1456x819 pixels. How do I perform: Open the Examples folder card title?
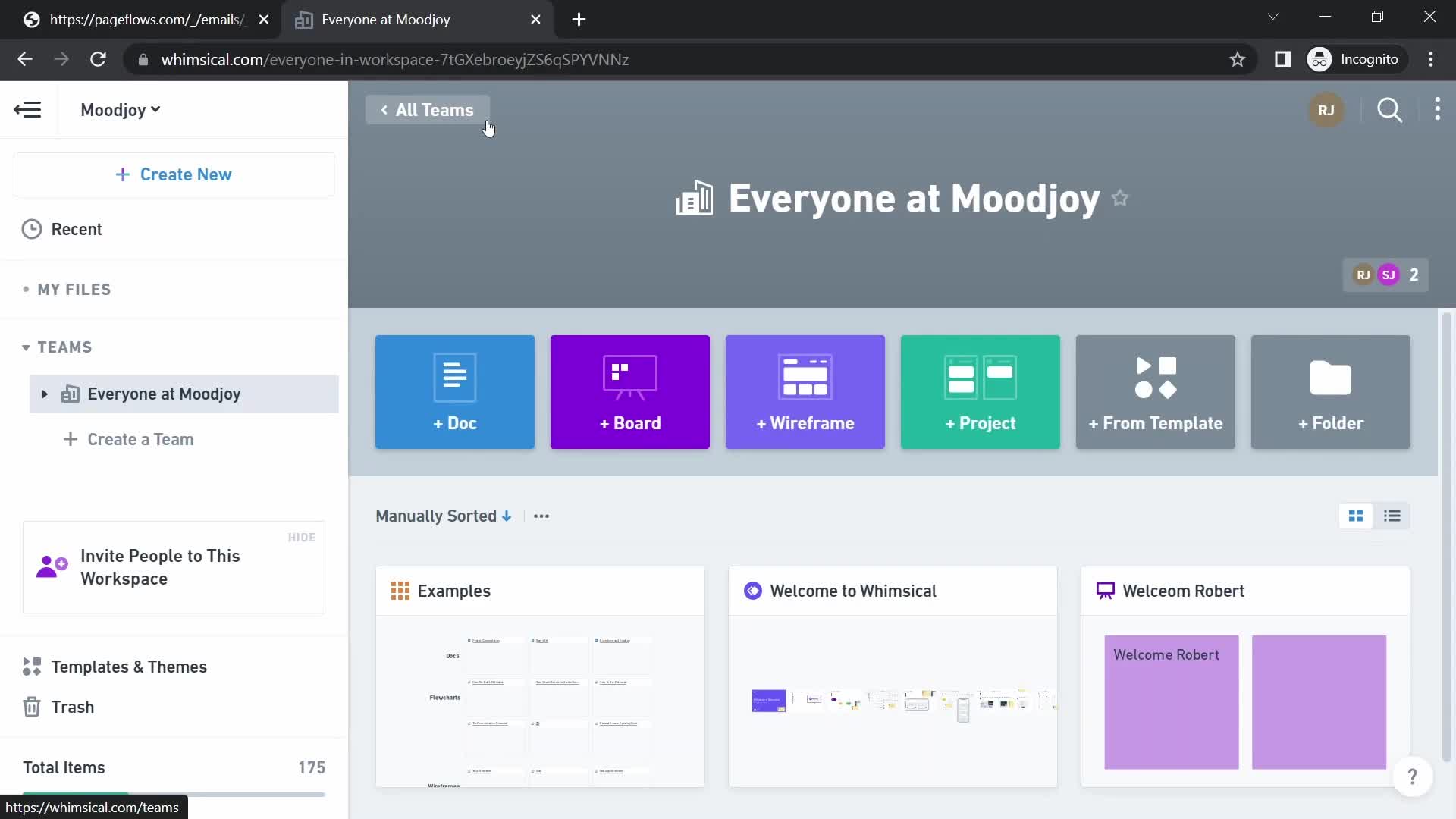pos(453,591)
